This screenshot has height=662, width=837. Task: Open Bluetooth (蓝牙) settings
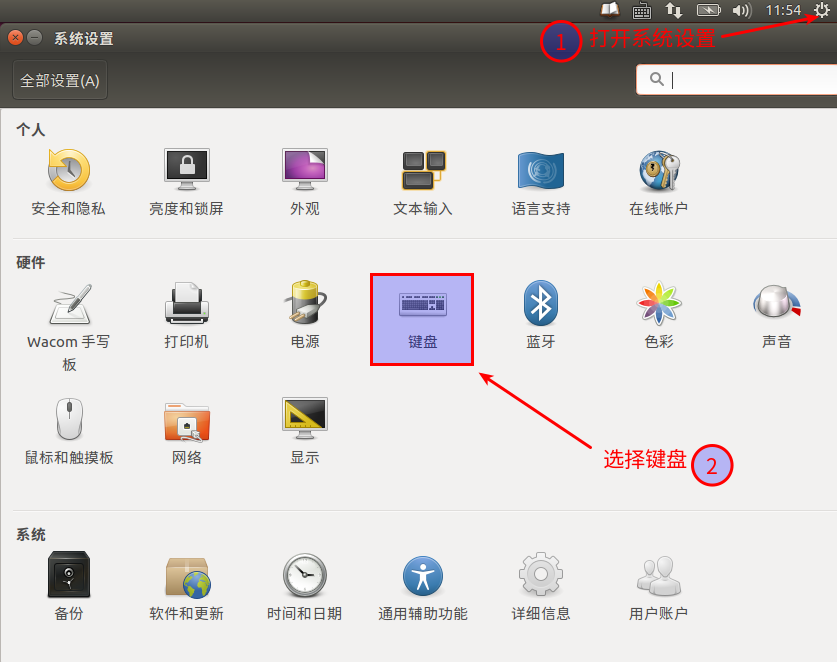pos(541,315)
